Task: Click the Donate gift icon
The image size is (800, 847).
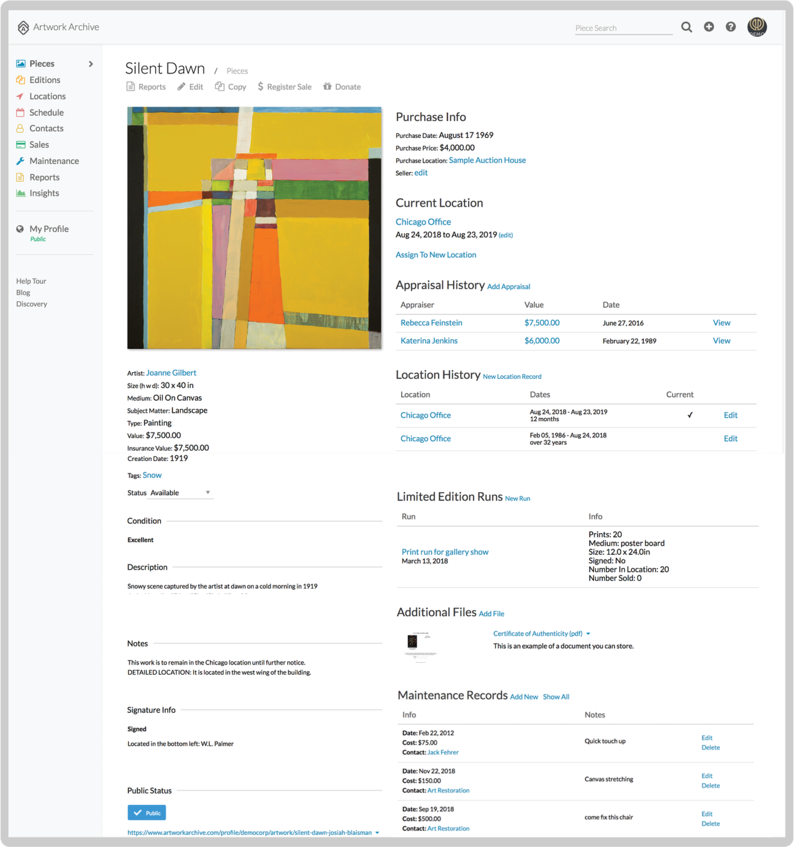Action: pyautogui.click(x=327, y=87)
